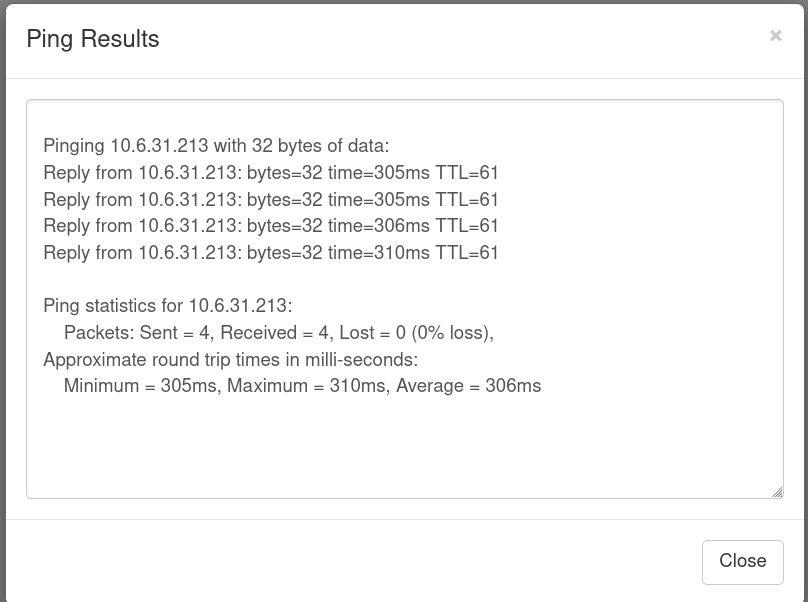Image resolution: width=808 pixels, height=602 pixels.
Task: Click 'TTL=61' on the 310ms reply line
Action: coord(467,253)
